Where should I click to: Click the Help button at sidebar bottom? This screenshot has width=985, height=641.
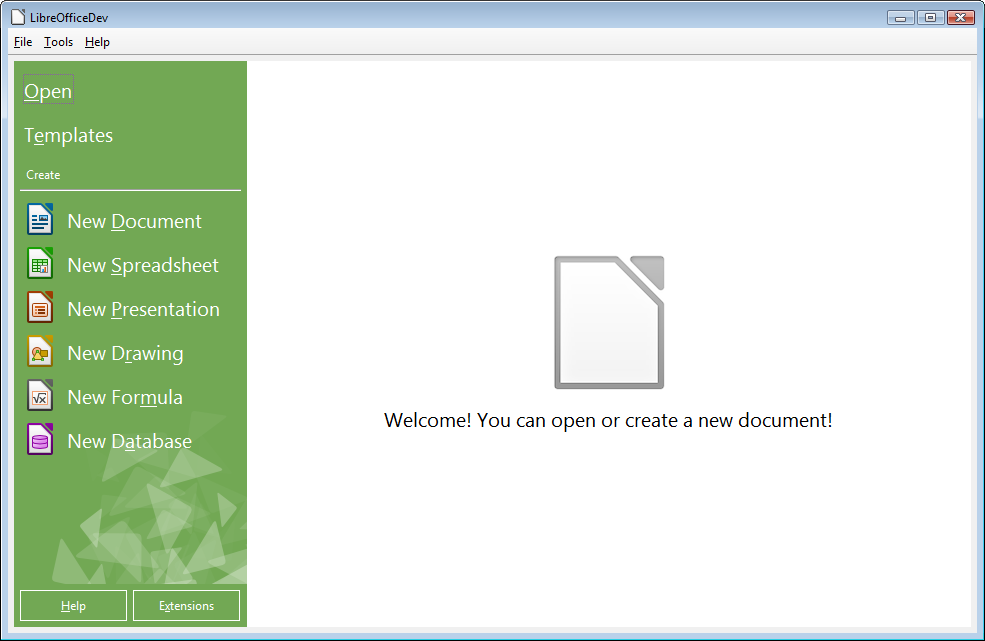click(73, 605)
